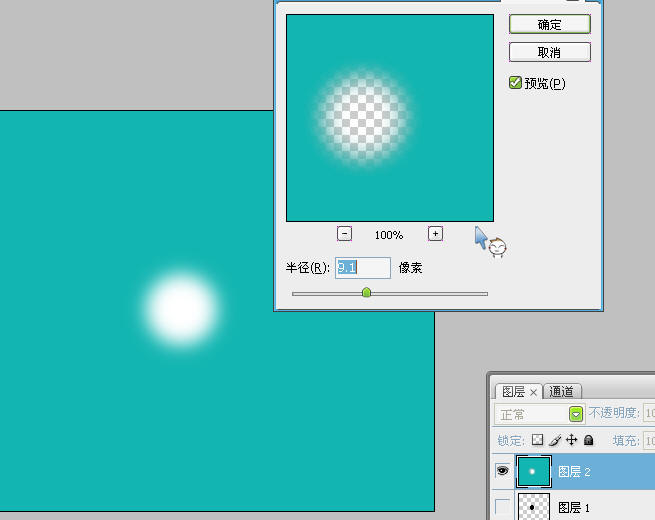Click the 填充 fill value field
This screenshot has width=655, height=520.
click(x=648, y=440)
